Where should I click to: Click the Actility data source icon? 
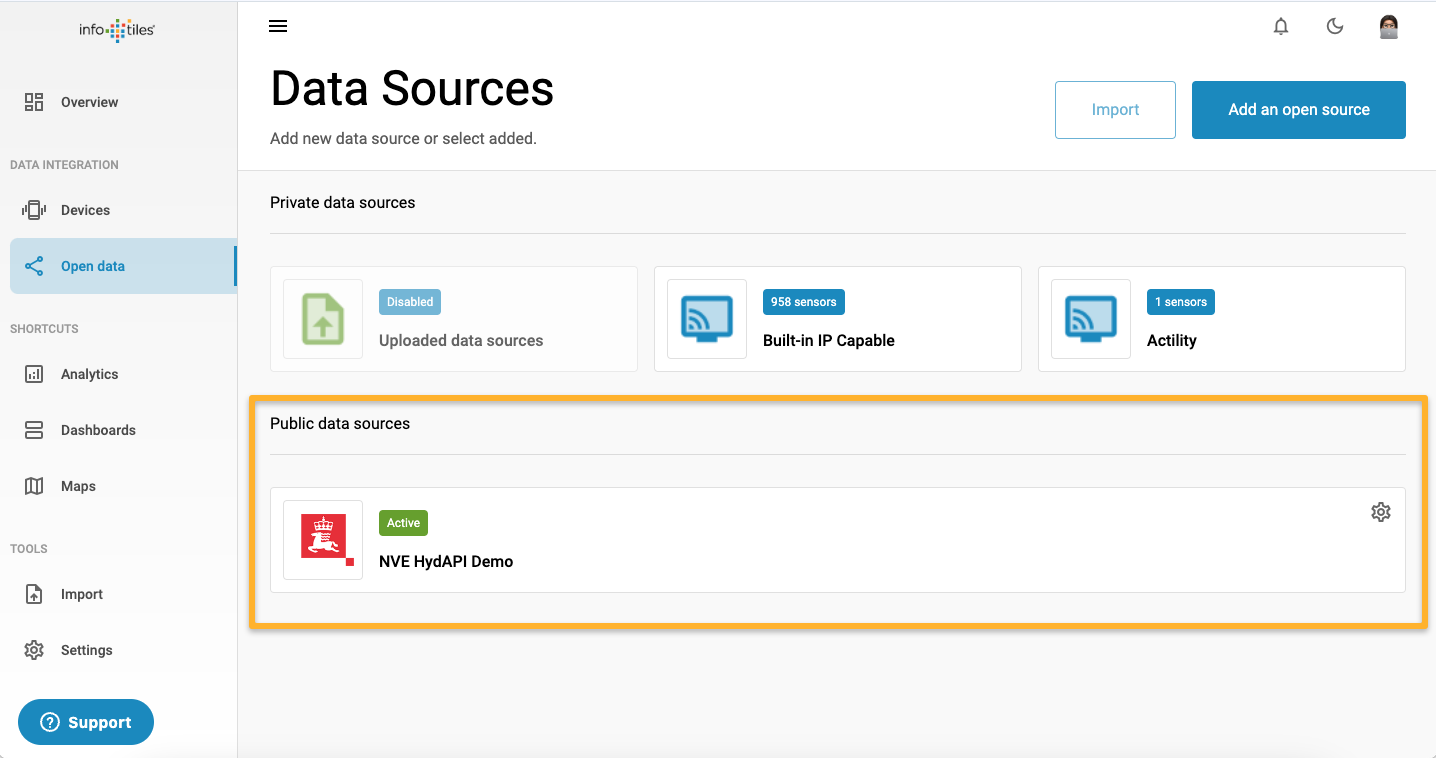click(1091, 319)
